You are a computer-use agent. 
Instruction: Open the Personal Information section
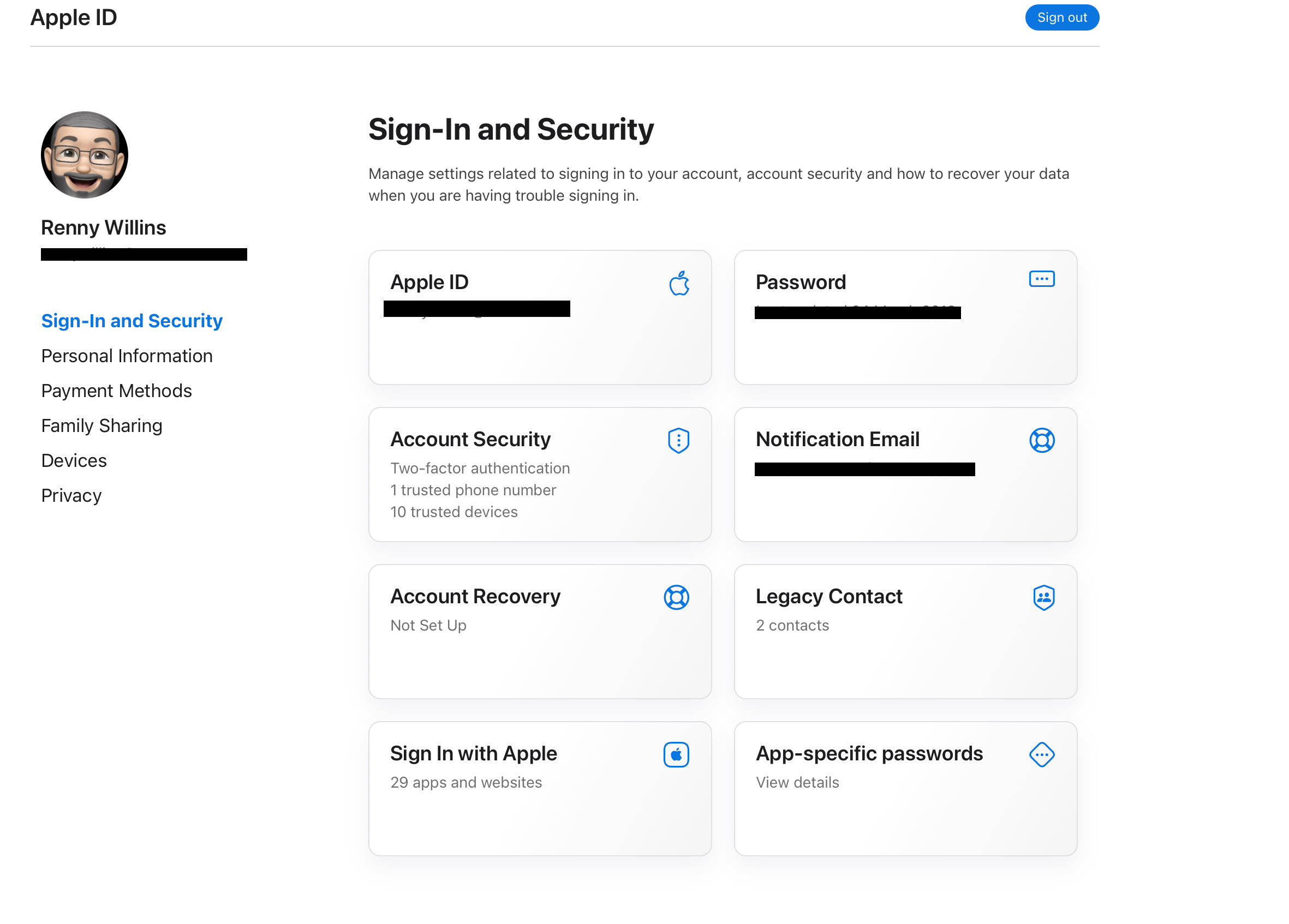[x=127, y=356]
